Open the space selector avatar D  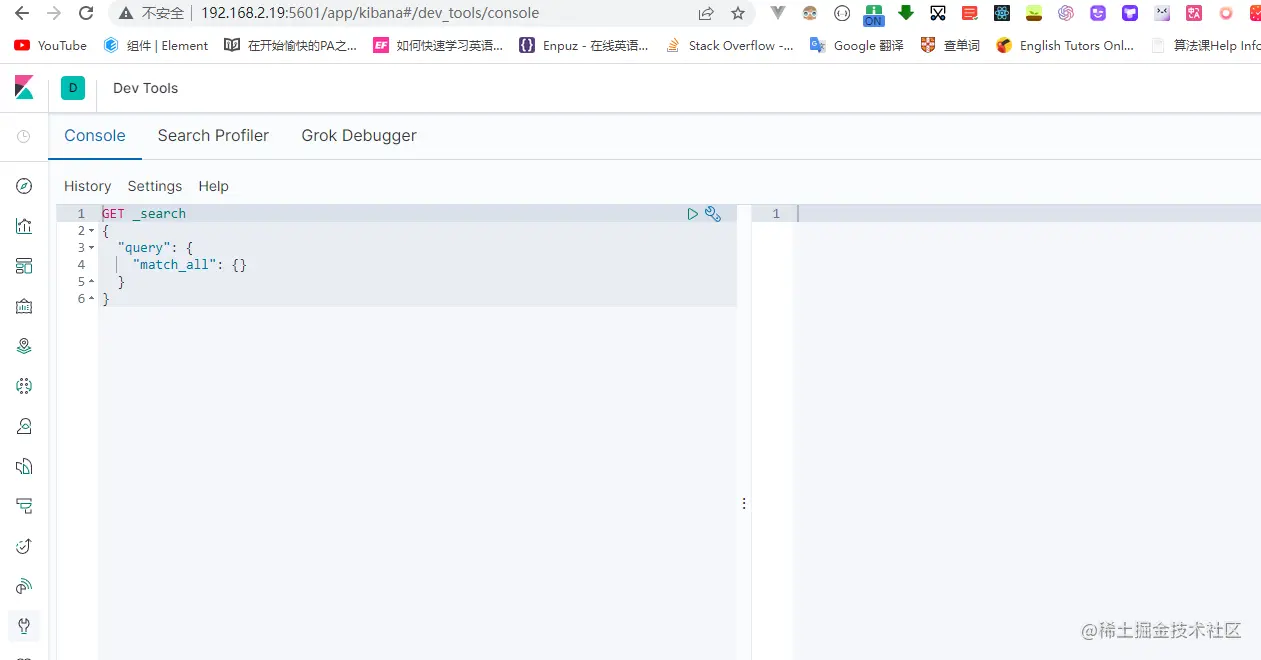click(73, 88)
